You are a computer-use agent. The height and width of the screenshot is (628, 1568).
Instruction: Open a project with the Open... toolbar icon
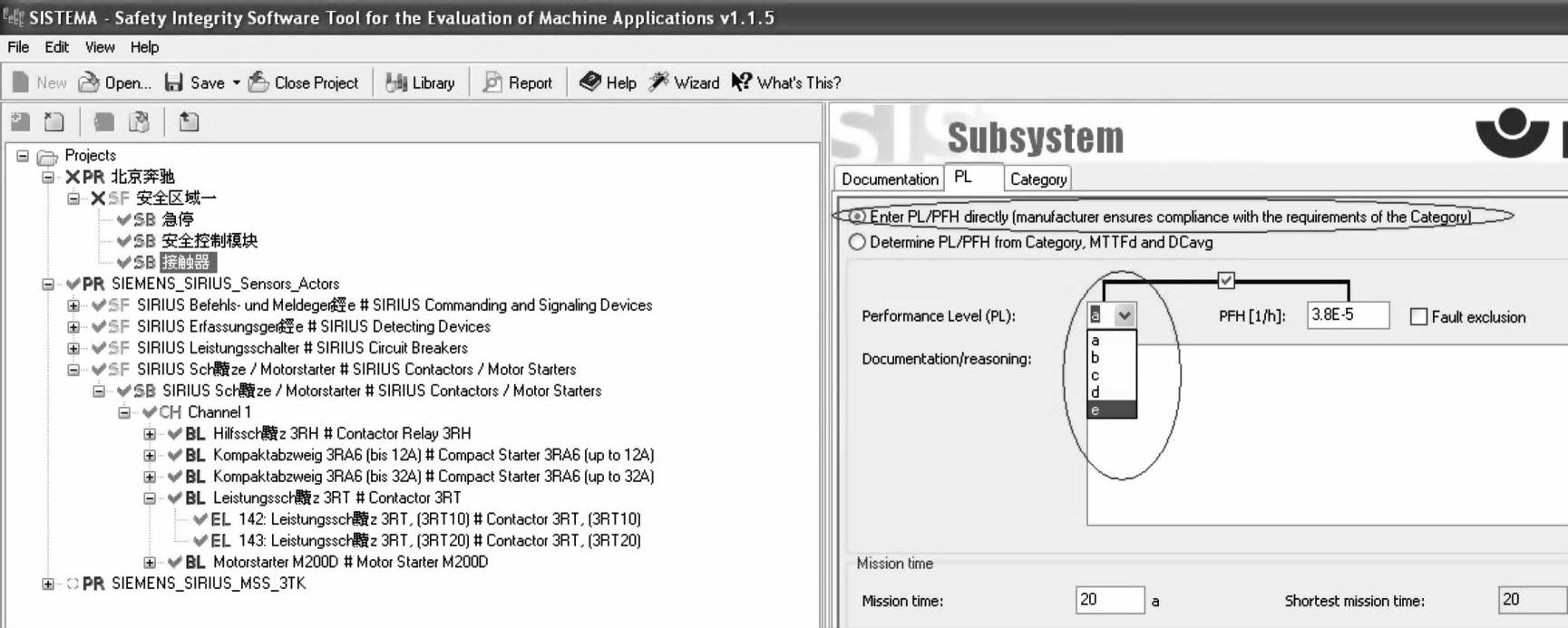[89, 82]
